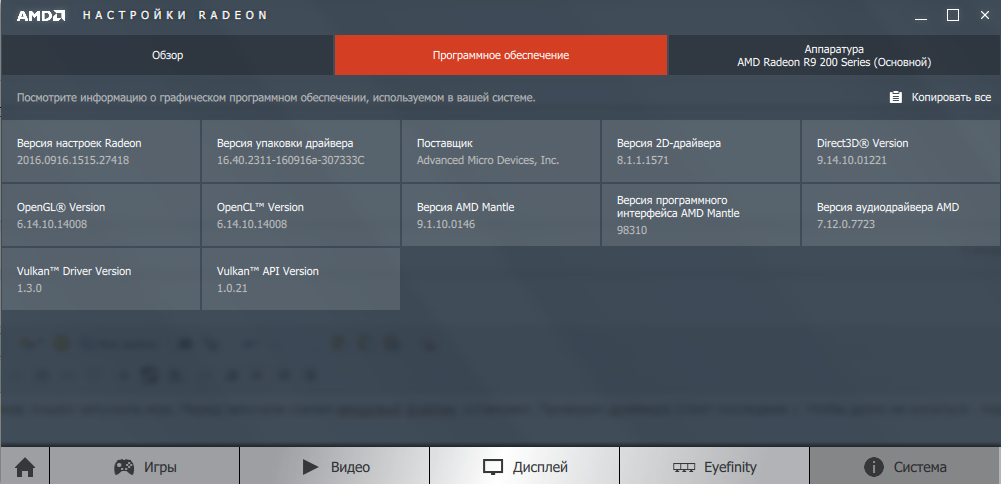
Task: Maximize the Radeon Settings window
Action: tap(953, 15)
